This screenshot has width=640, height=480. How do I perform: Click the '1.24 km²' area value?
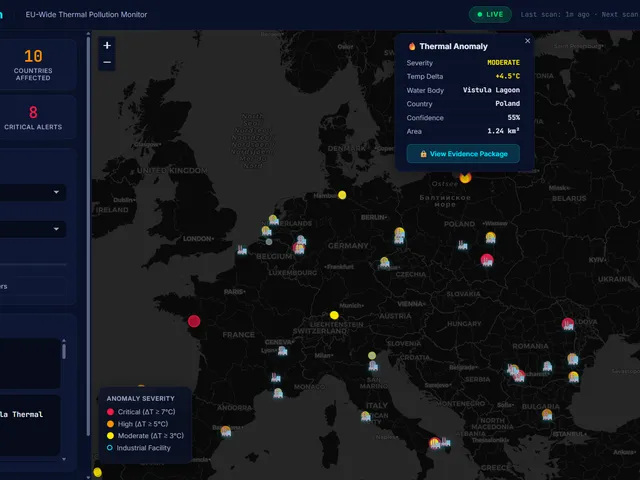[503, 131]
